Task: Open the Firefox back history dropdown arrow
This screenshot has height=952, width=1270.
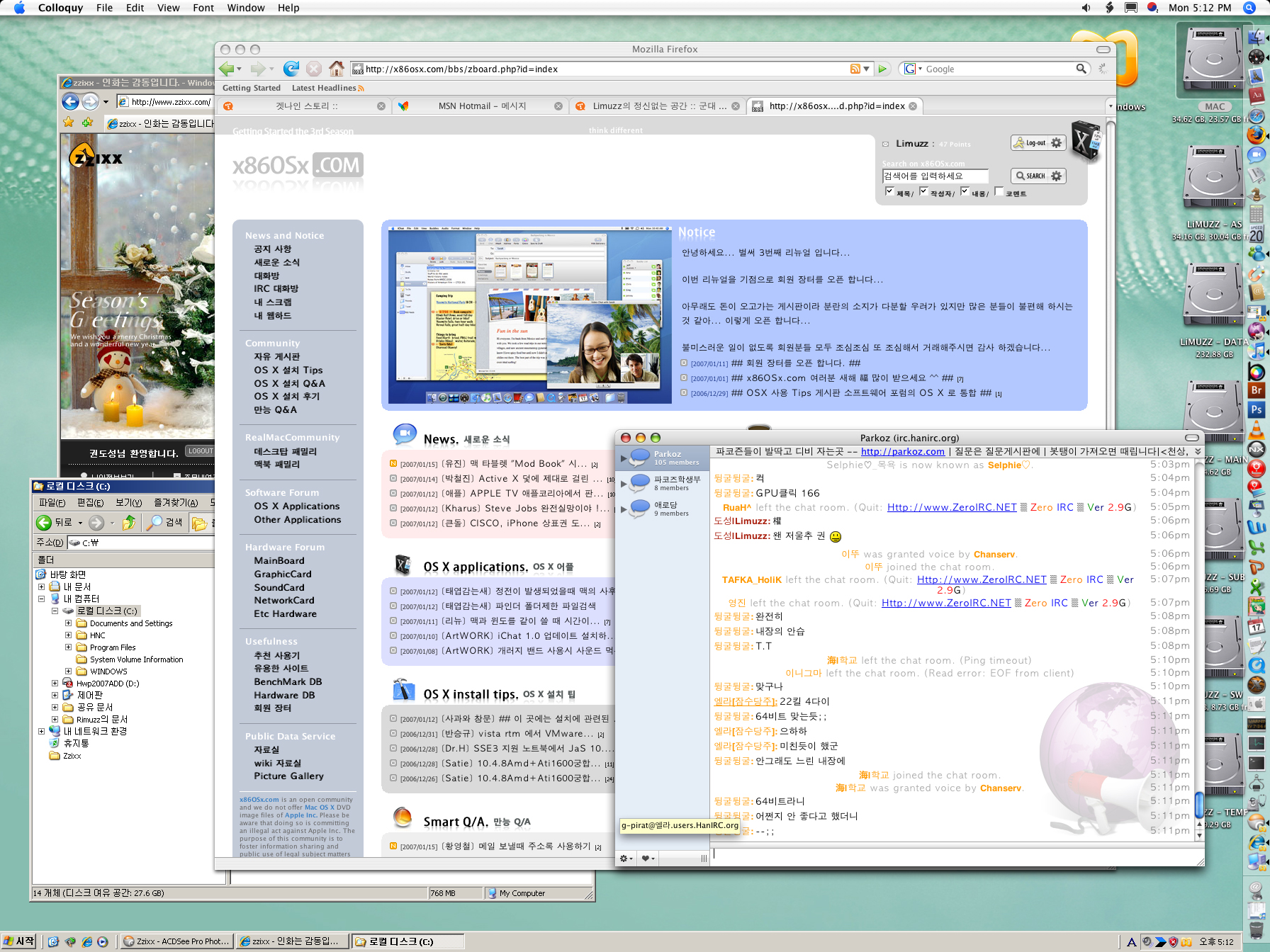Action: [239, 69]
